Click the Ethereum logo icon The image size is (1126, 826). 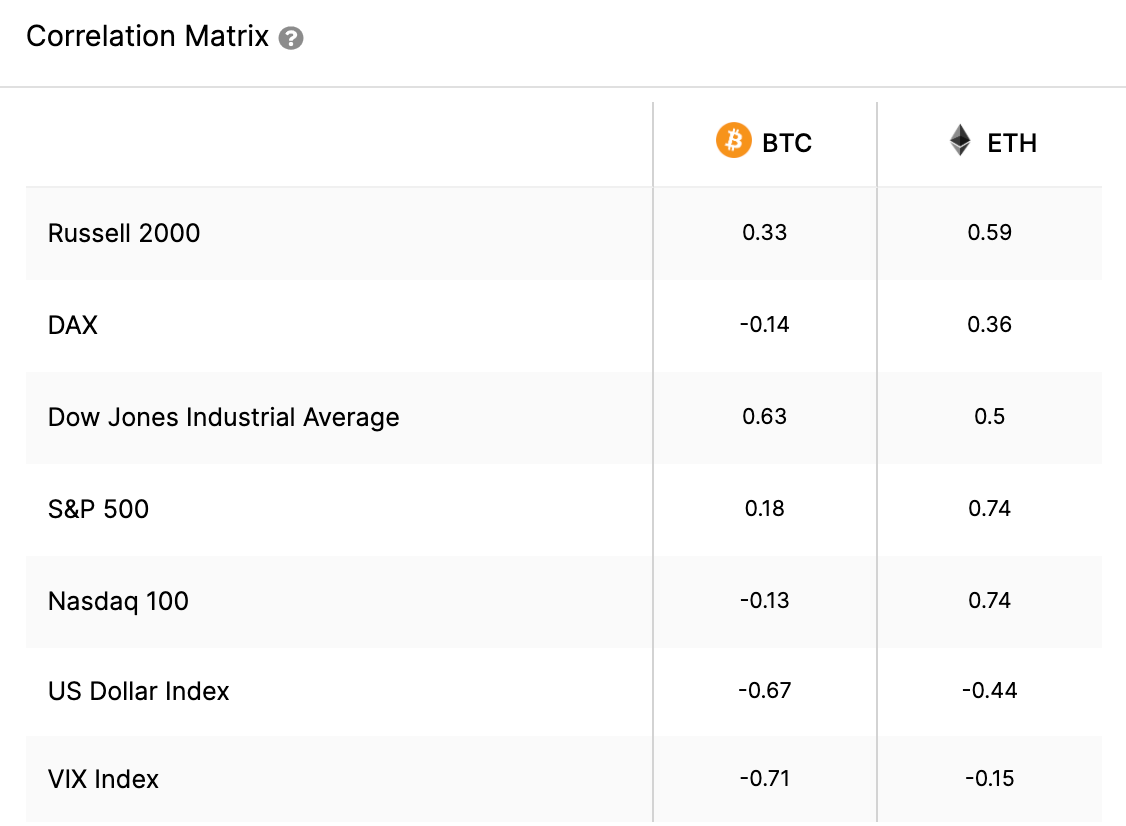960,141
